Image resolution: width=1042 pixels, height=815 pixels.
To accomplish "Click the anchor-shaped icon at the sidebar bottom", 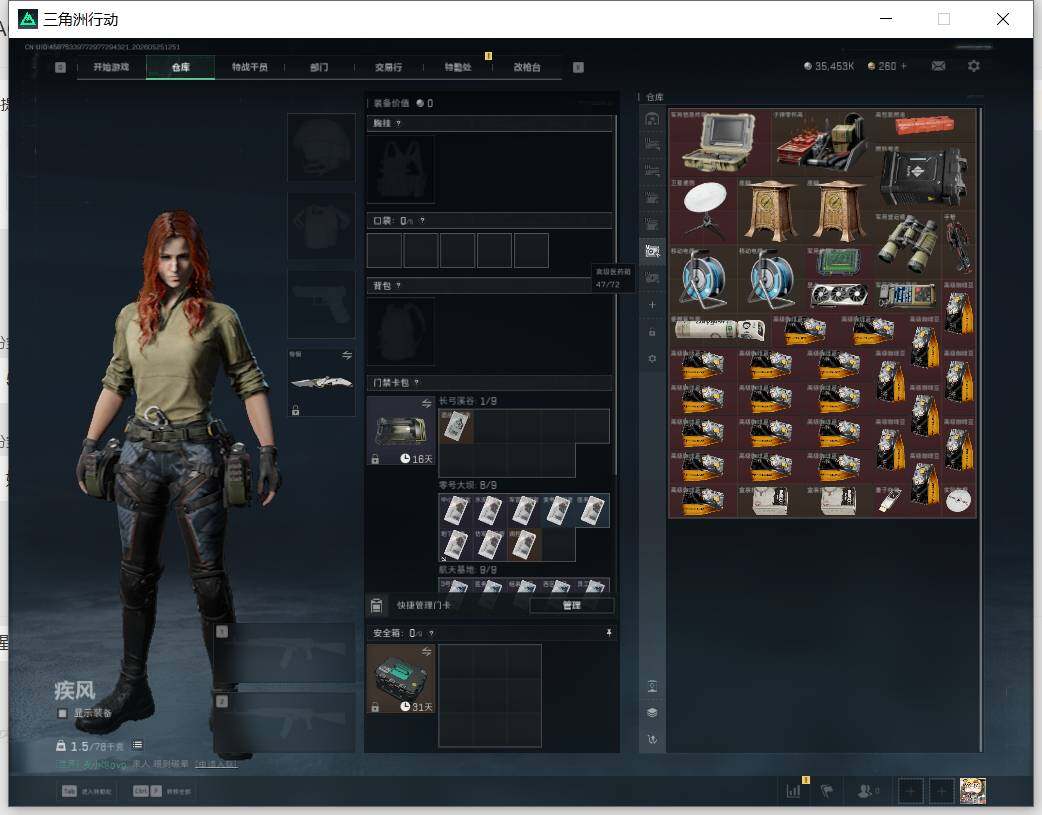I will coord(653,739).
